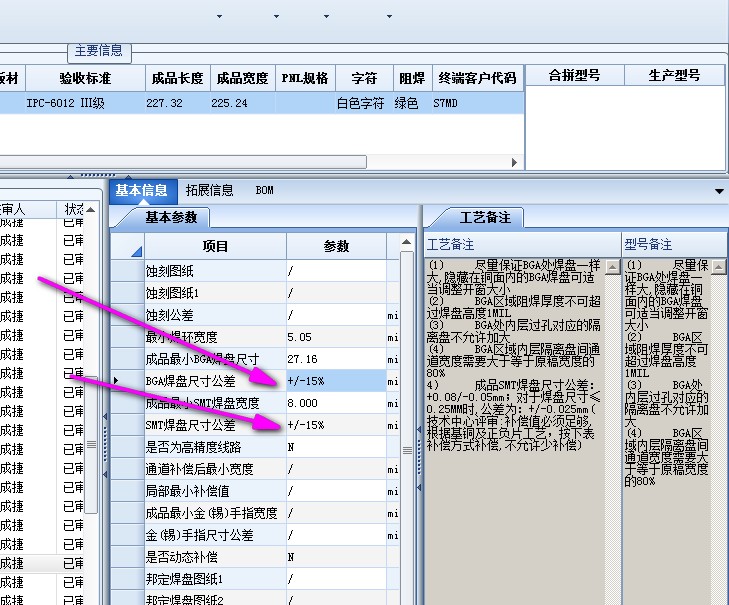Select the IPC-6012 III级 cell
The width and height of the screenshot is (729, 605).
pyautogui.click(x=86, y=103)
